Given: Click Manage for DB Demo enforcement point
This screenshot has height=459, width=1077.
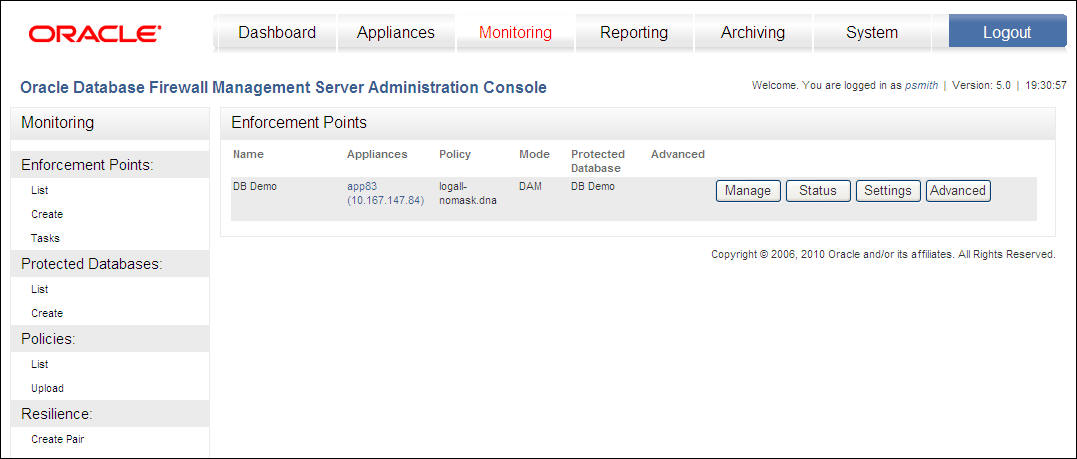Looking at the screenshot, I should [x=748, y=190].
